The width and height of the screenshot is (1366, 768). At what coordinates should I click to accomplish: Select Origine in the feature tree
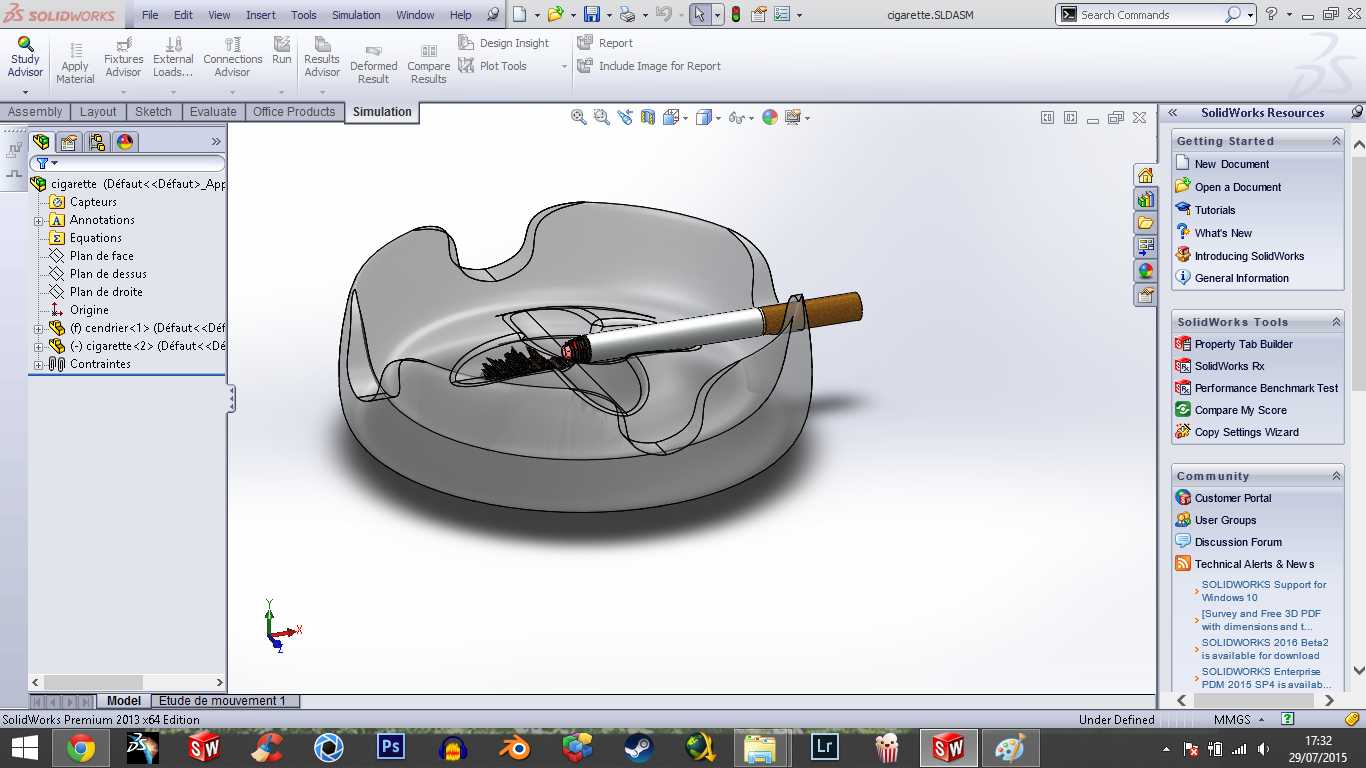[89, 310]
